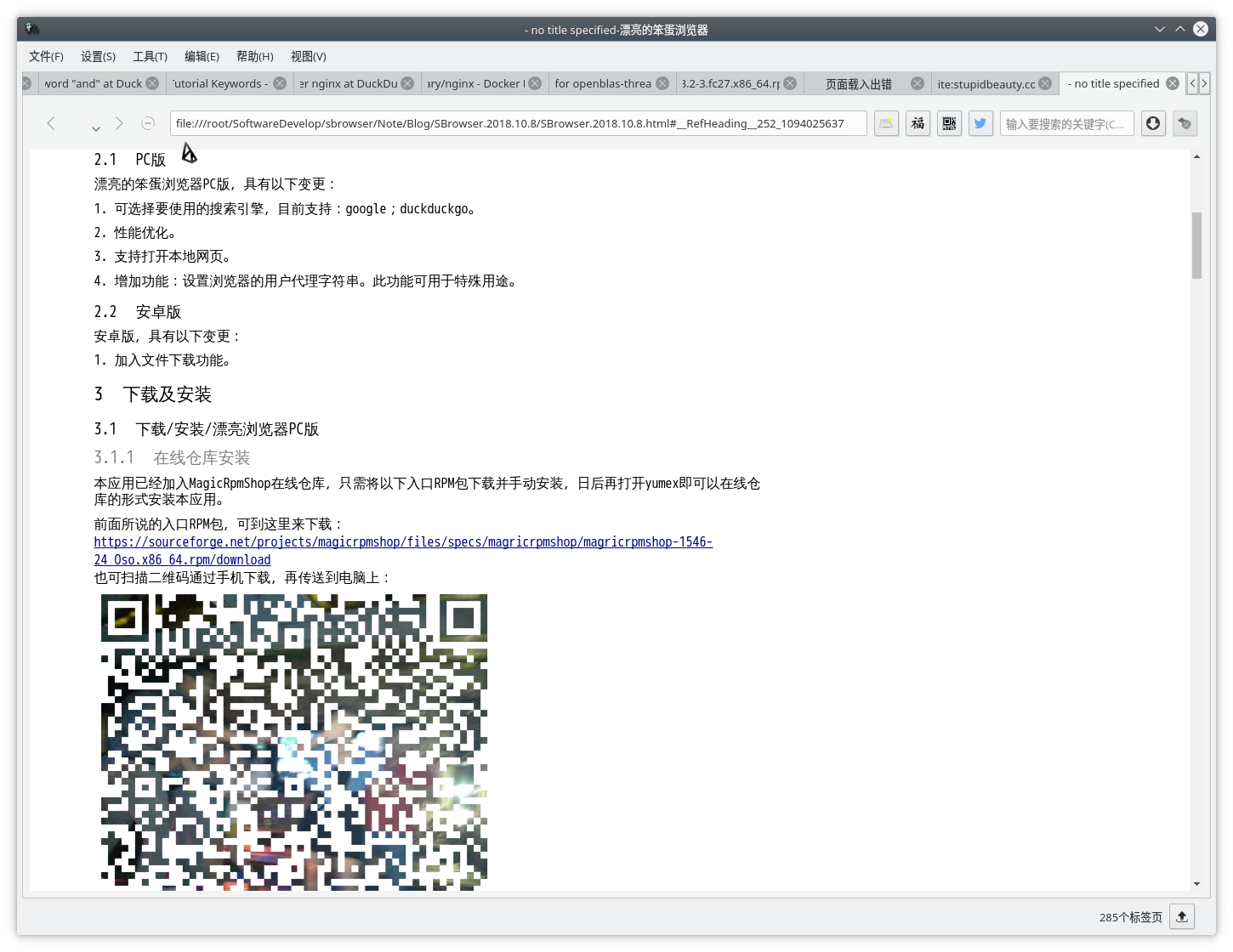Close the 'utorial Keywords' tab
1233x952 pixels.
[280, 83]
